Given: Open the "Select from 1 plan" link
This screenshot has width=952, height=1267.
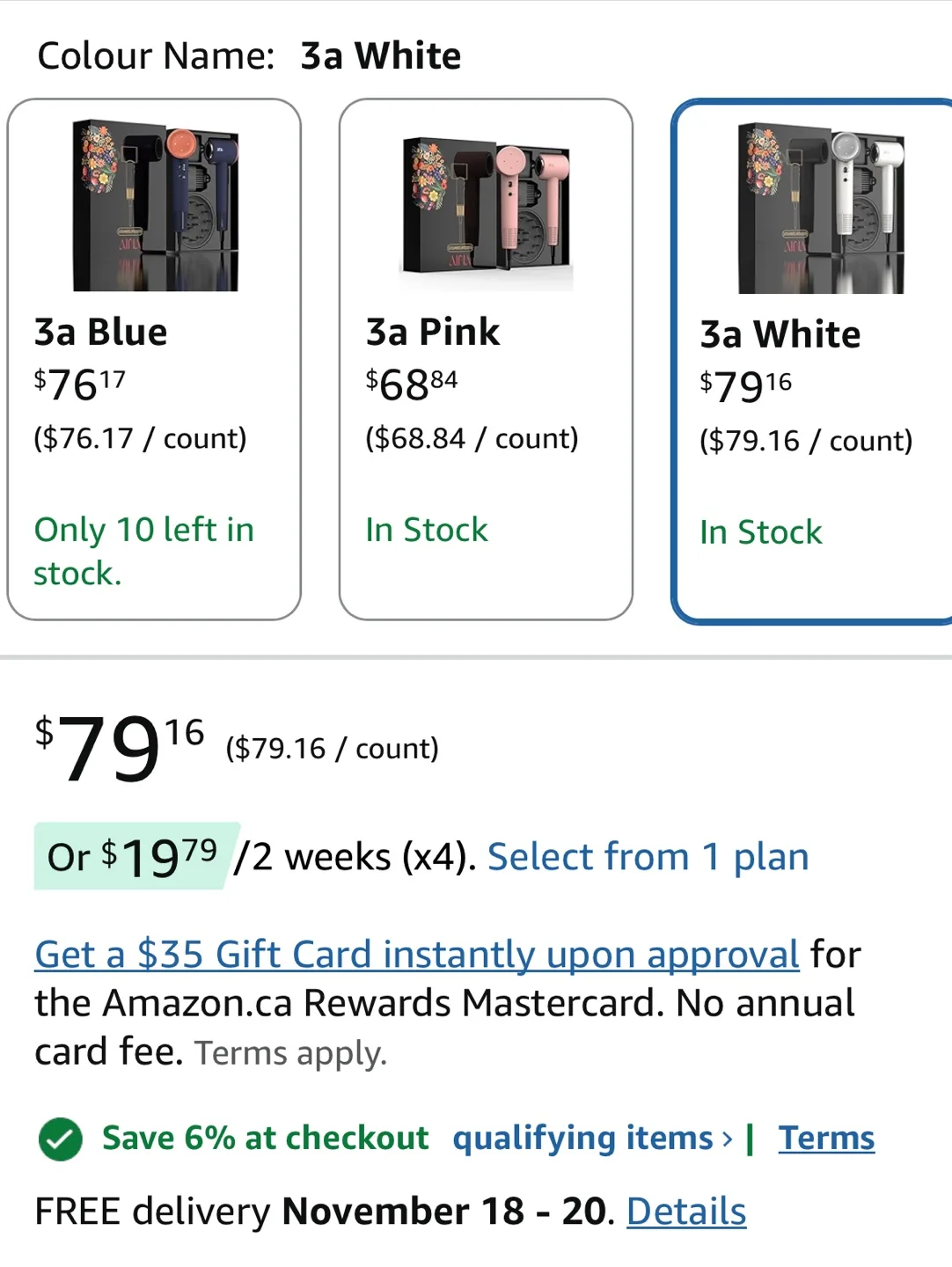Looking at the screenshot, I should [x=648, y=857].
